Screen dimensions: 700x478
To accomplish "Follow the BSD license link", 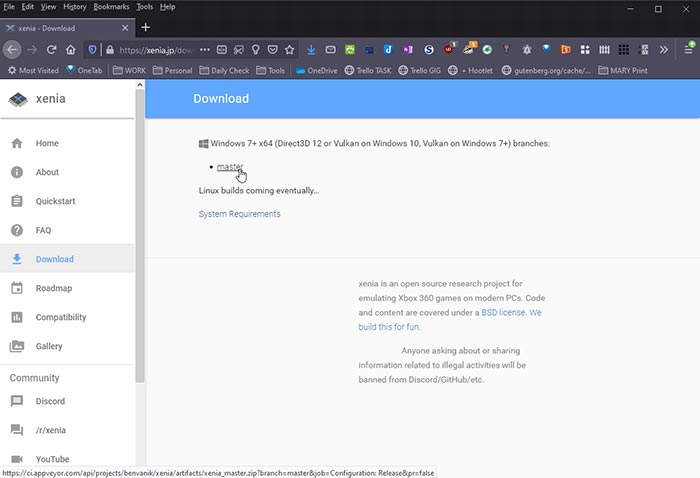I will tap(502, 312).
